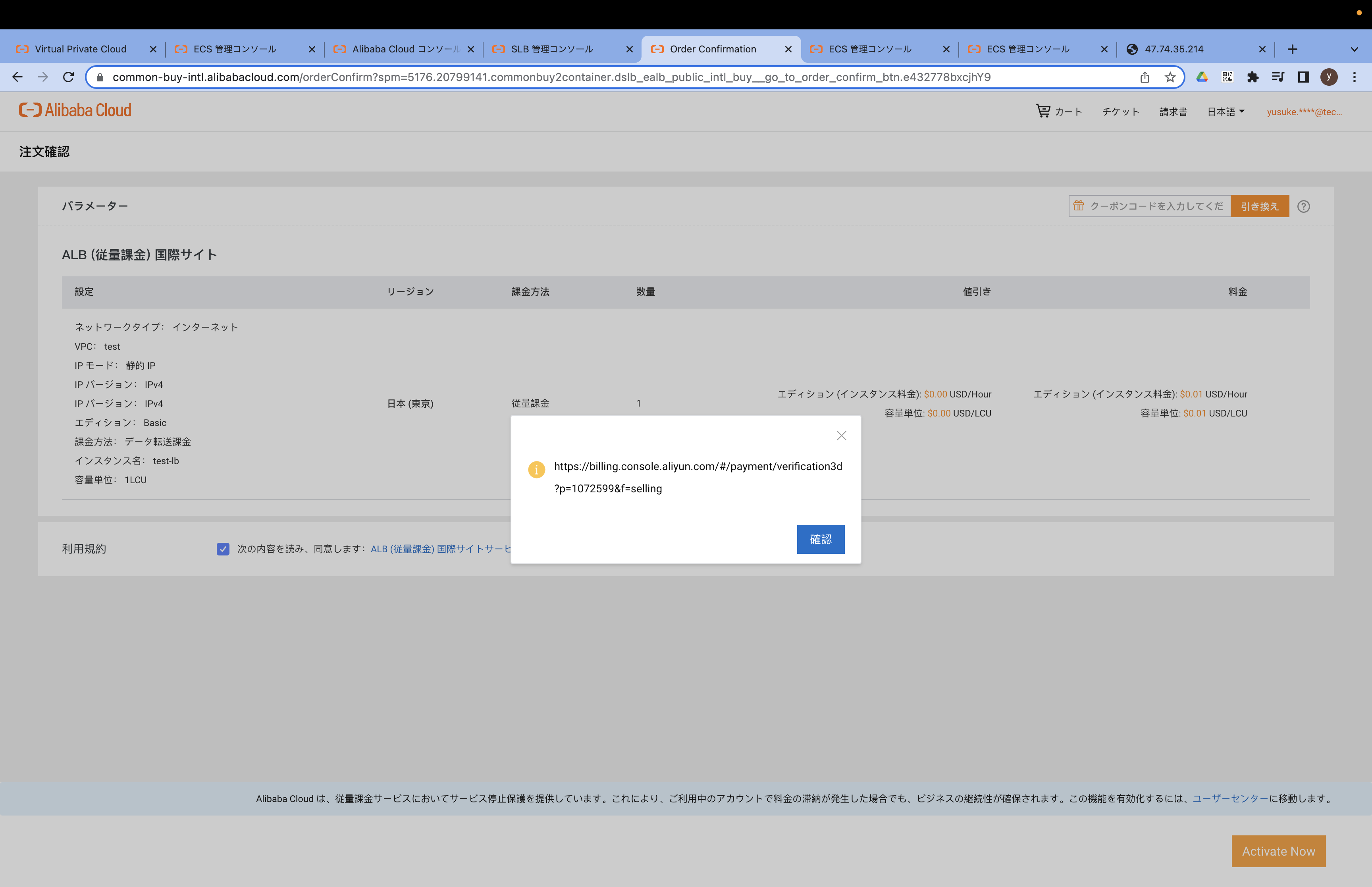Switch to the SLB 管理コンソール tab
The height and width of the screenshot is (887, 1372).
551,49
